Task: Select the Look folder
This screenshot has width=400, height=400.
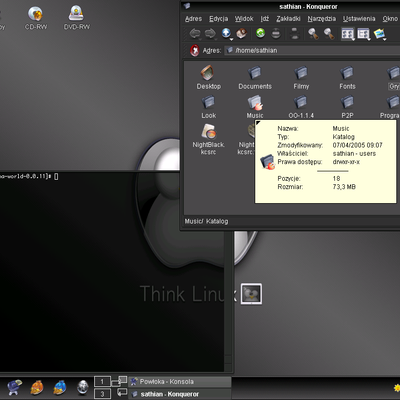Action: point(209,107)
